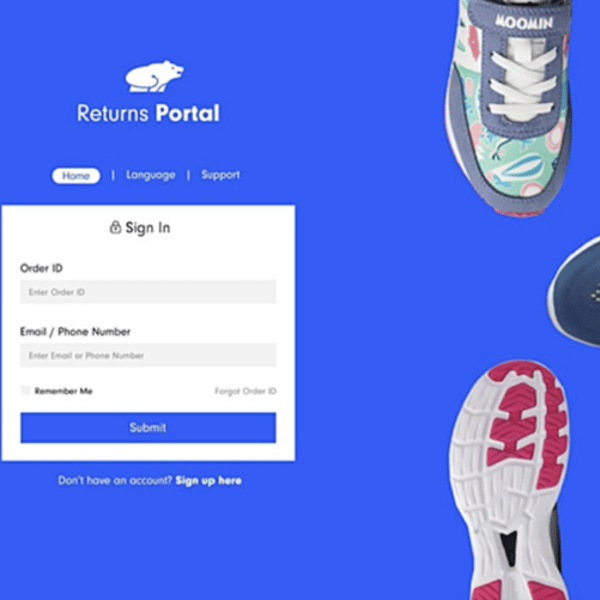The height and width of the screenshot is (600, 600).
Task: Click the Moomin patterned sneaker image
Action: point(510,106)
